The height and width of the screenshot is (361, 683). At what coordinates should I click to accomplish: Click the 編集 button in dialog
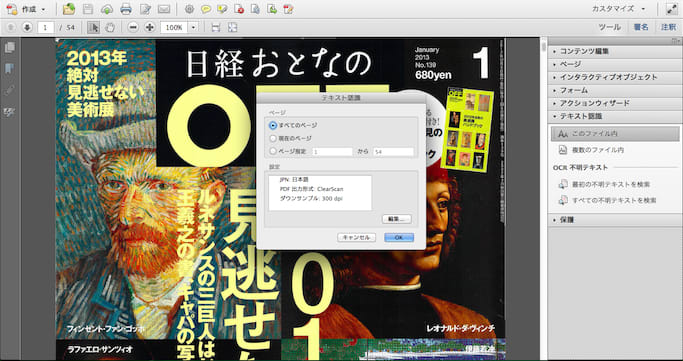(396, 219)
